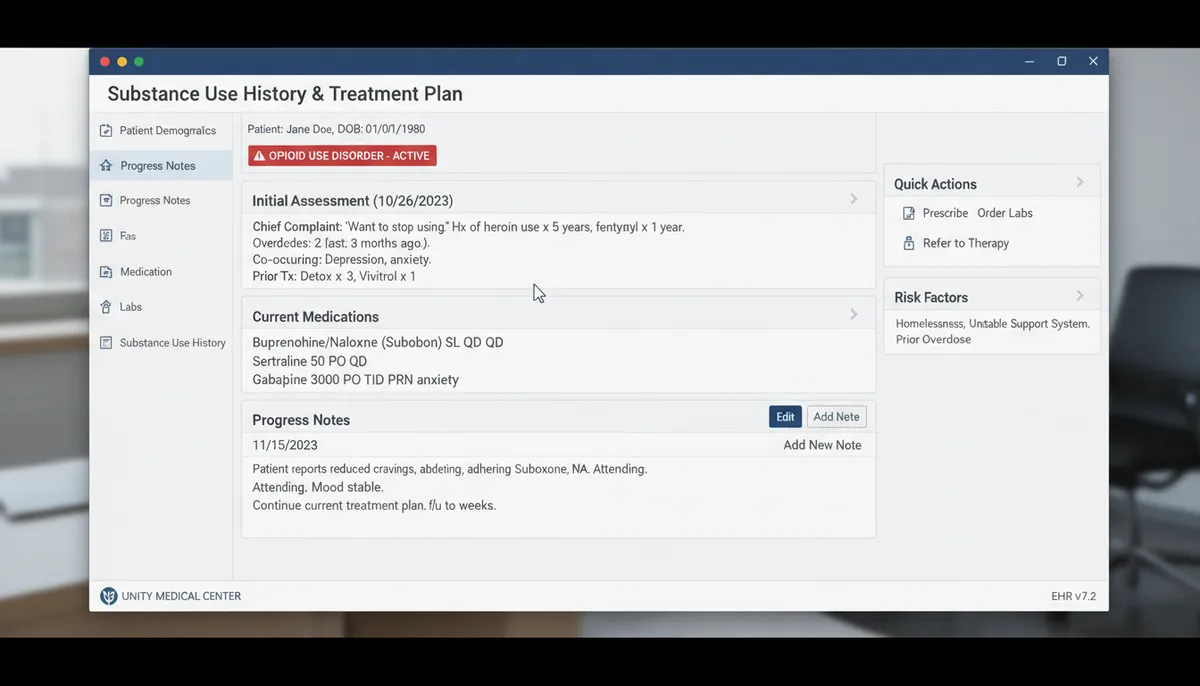Viewport: 1200px width, 686px height.
Task: Click the warning triangle in the opioid alert
Action: (x=259, y=156)
